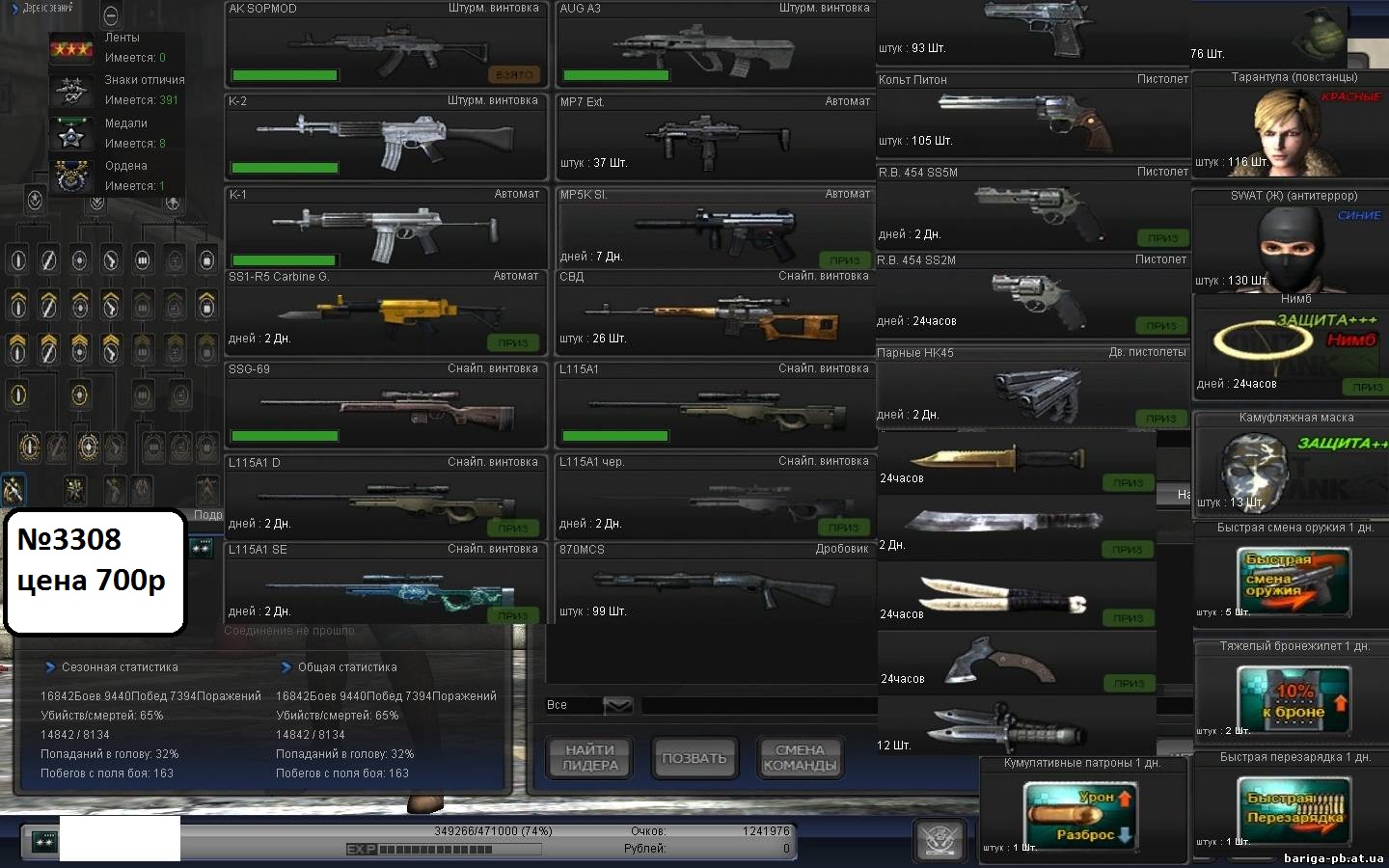The image size is (1389, 868).
Task: Select the Ордена order badge icon
Action: tap(72, 176)
